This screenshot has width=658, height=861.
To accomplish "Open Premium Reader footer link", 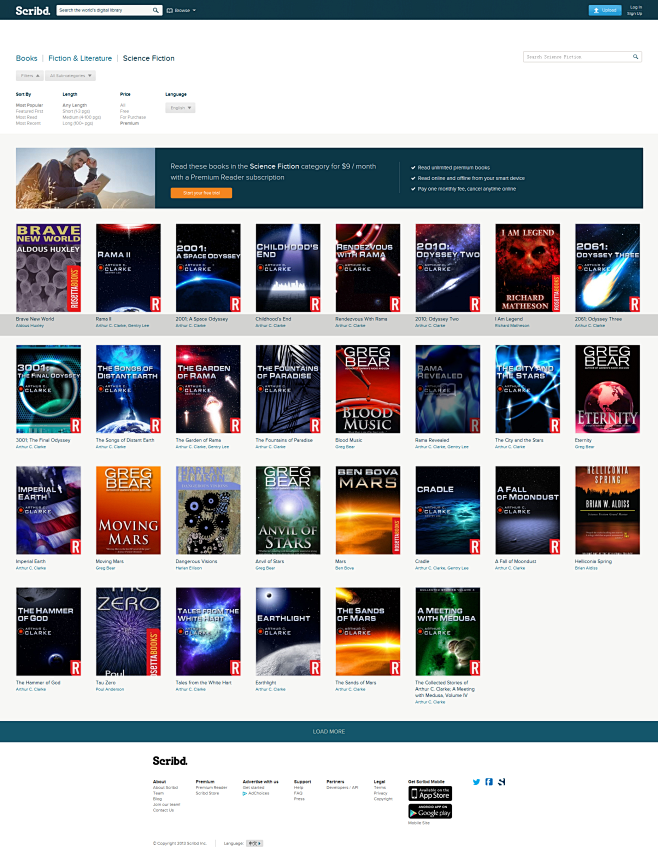I will pyautogui.click(x=211, y=787).
